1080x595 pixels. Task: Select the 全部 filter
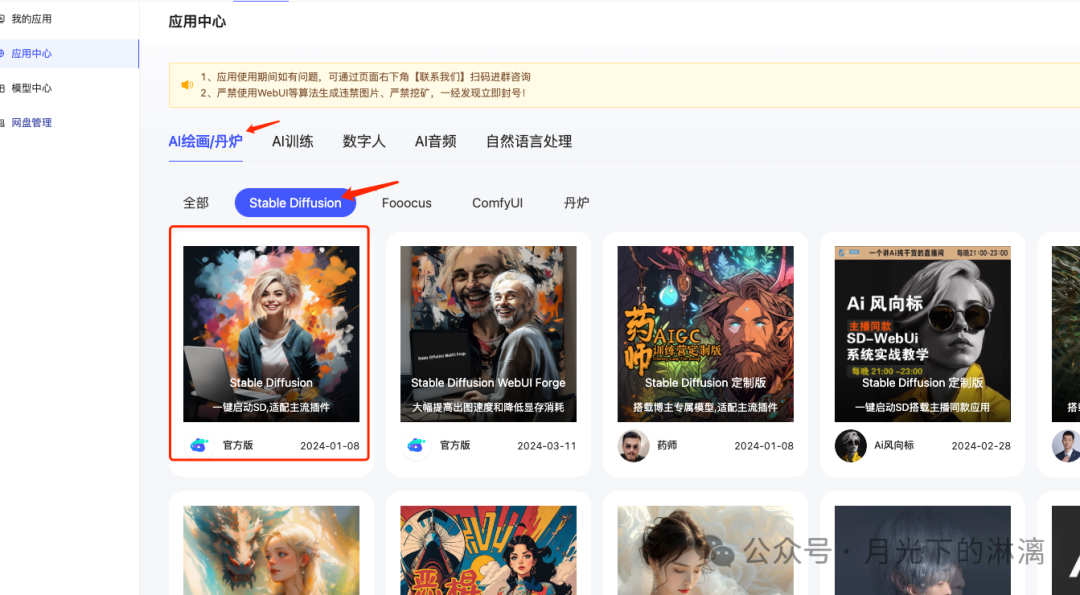[196, 202]
